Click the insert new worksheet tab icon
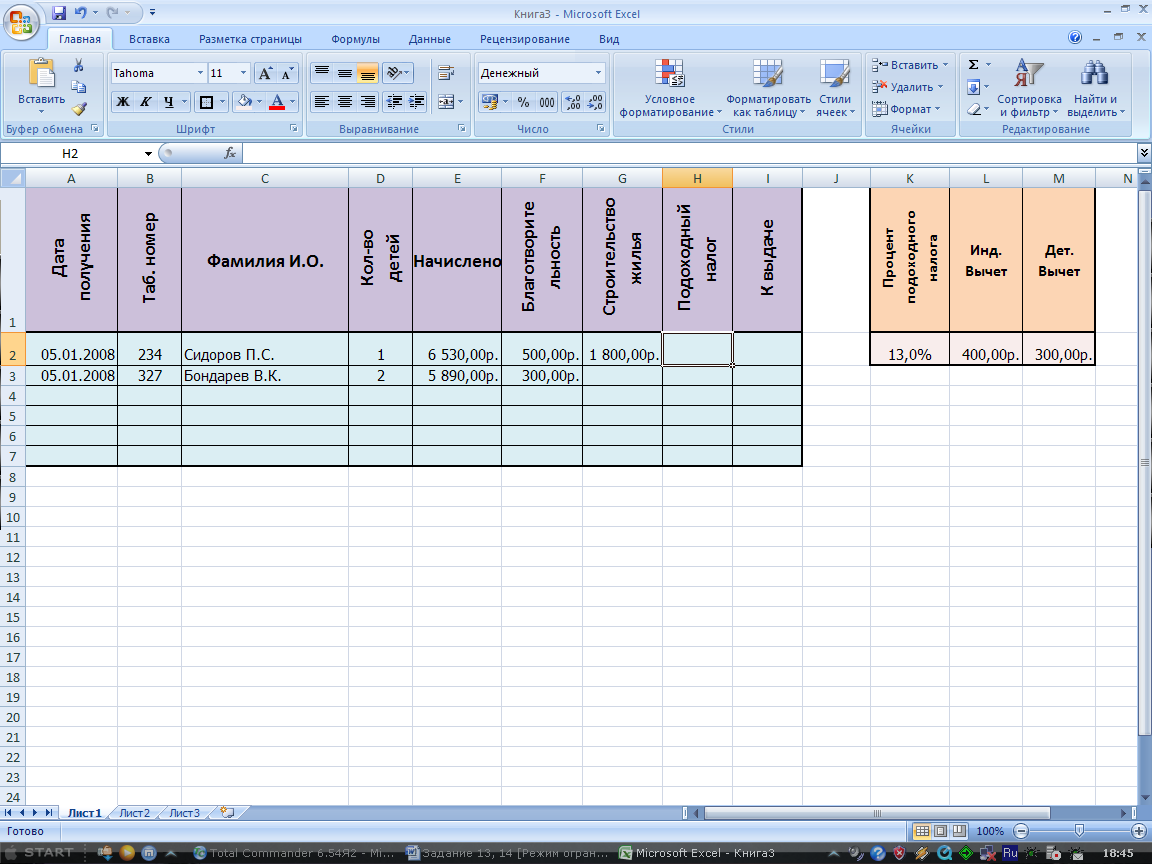This screenshot has height=864, width=1152. (228, 813)
